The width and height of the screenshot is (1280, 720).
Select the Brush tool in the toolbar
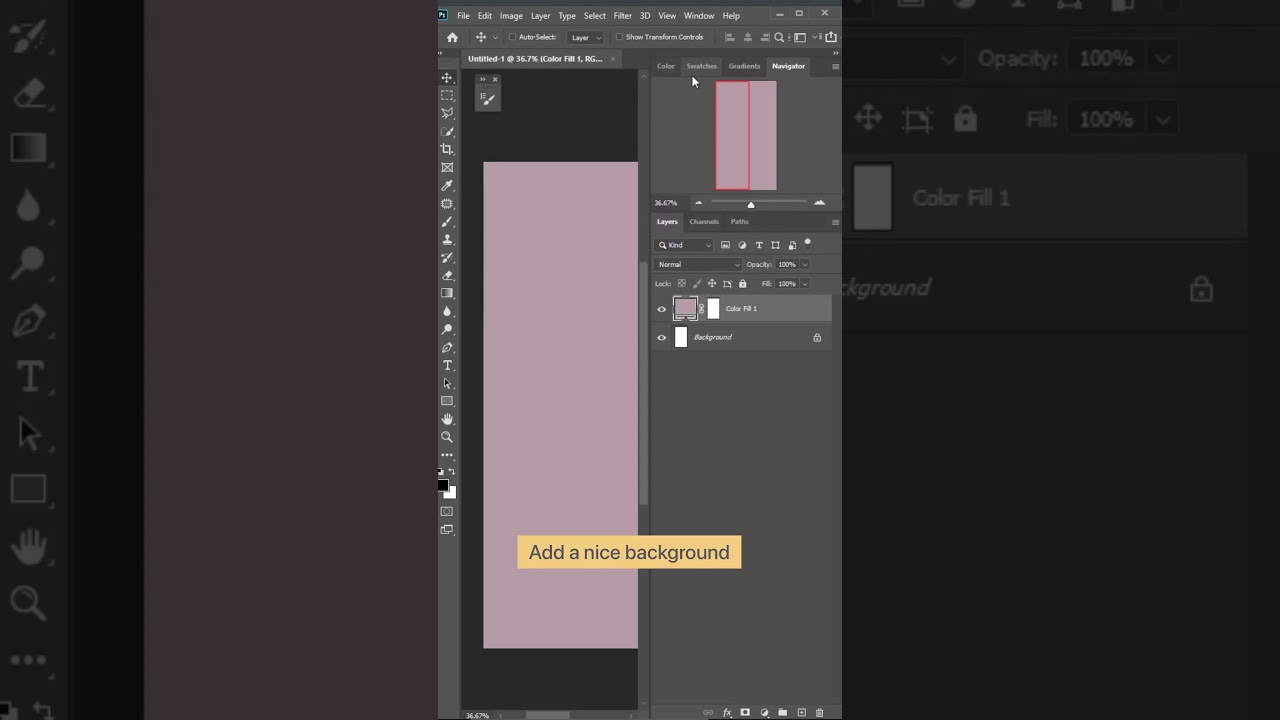[447, 222]
